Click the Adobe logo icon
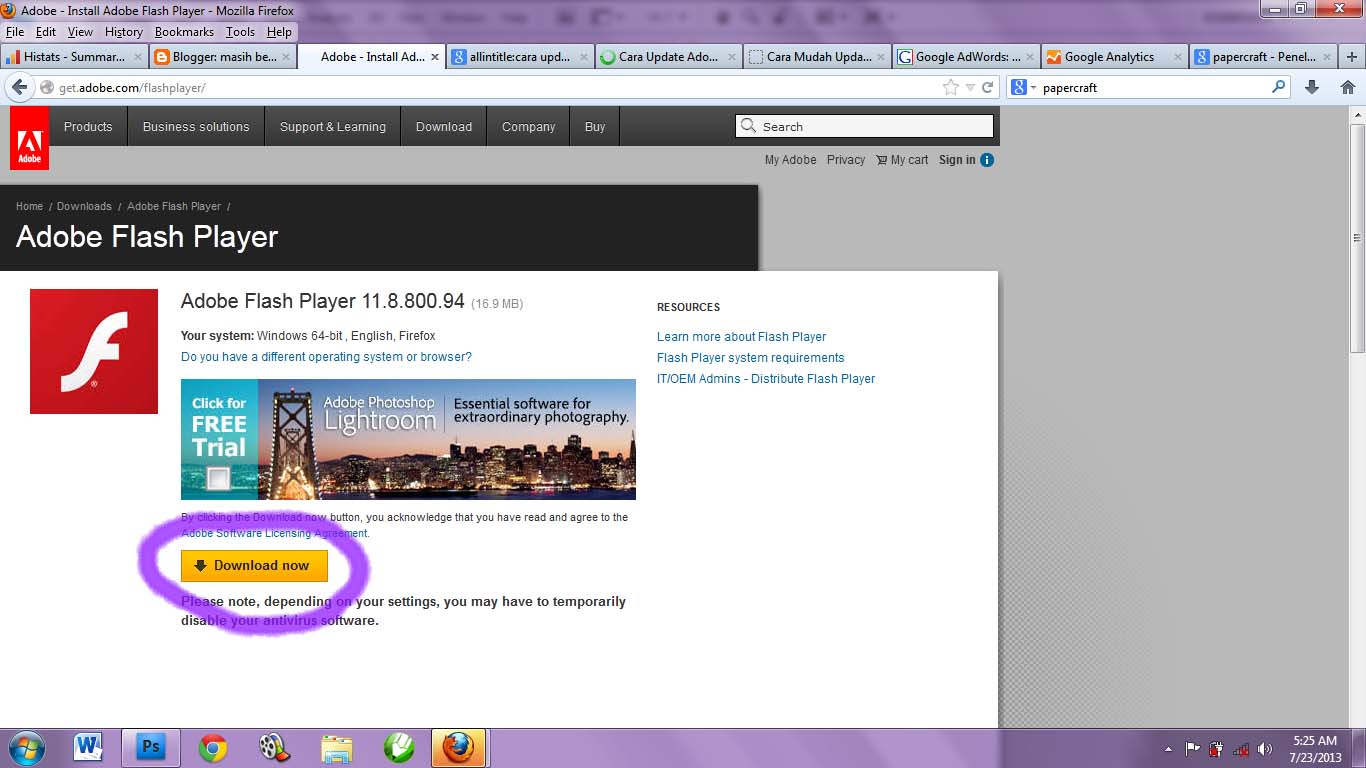This screenshot has height=768, width=1366. point(29,138)
